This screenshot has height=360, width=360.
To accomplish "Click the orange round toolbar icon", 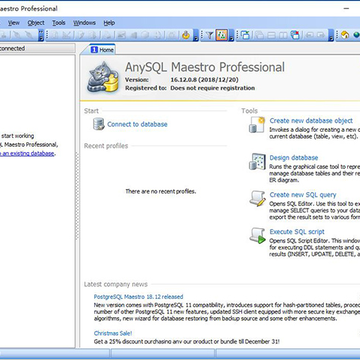I will pyautogui.click(x=186, y=35).
